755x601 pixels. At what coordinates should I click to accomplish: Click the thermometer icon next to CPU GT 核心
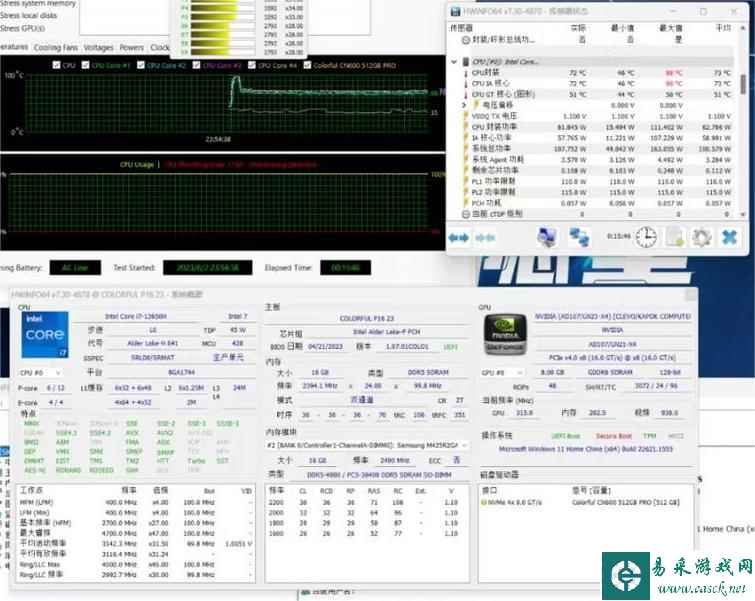(x=466, y=94)
